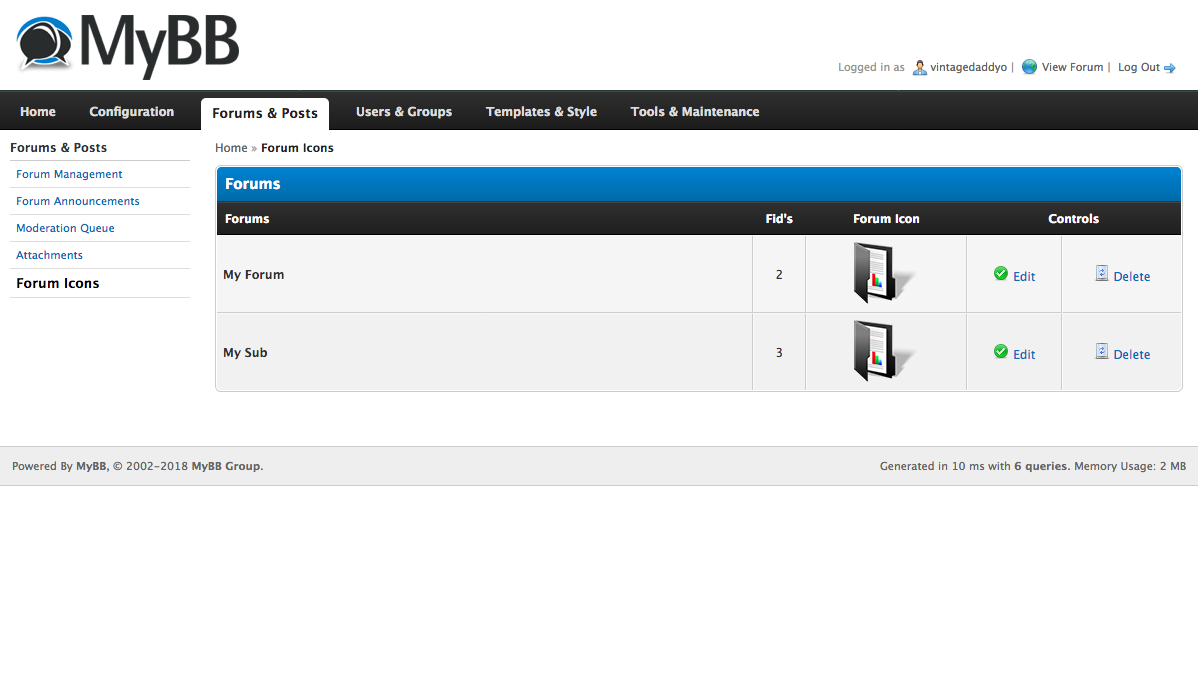
Task: Click Fid value 2 cell
Action: [779, 274]
